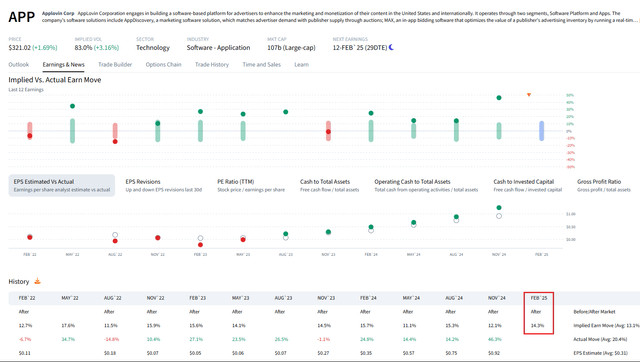Click the orange triangle marker above chart

[x=529, y=95]
